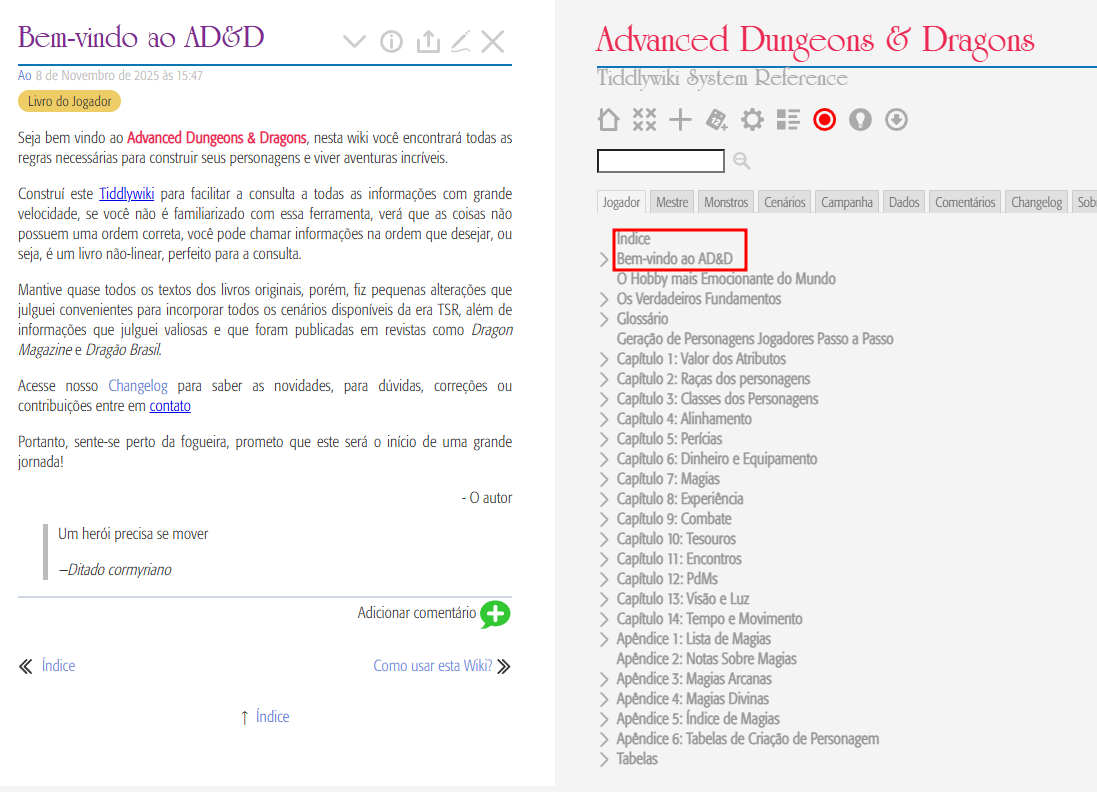Click the export/share tiddler icon

pos(427,41)
